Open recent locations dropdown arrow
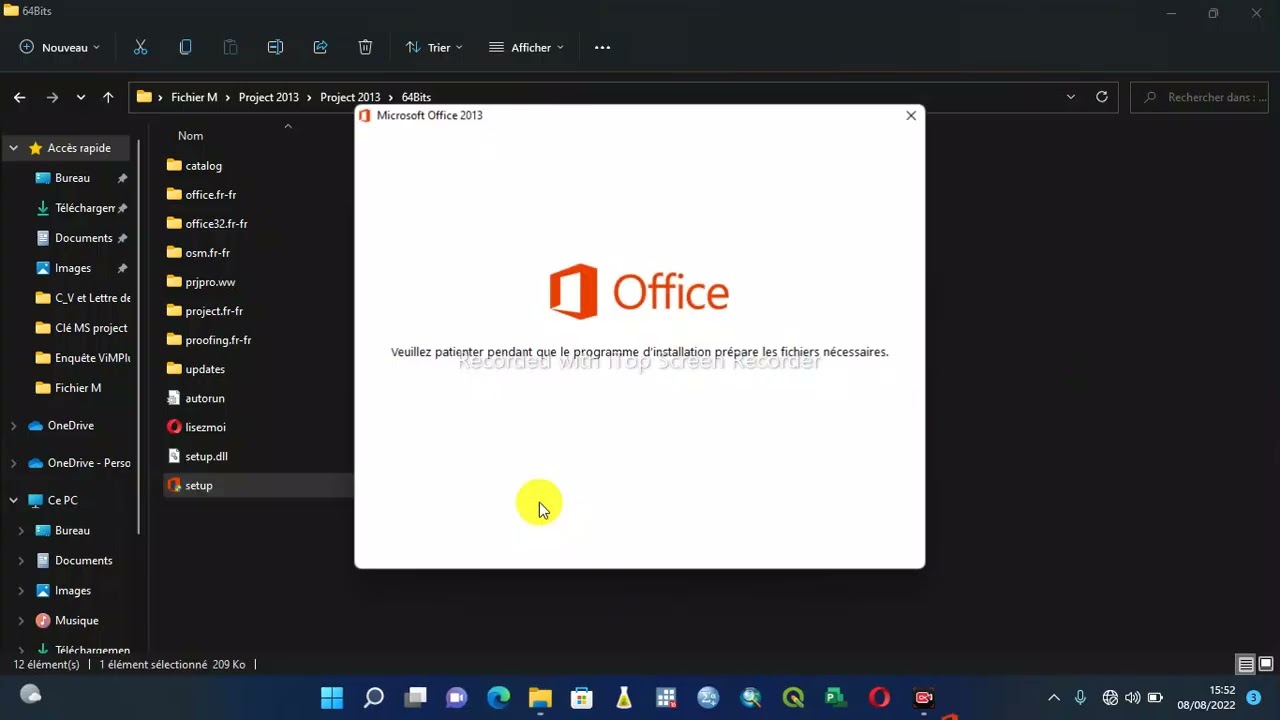This screenshot has height=720, width=1280. [x=80, y=97]
